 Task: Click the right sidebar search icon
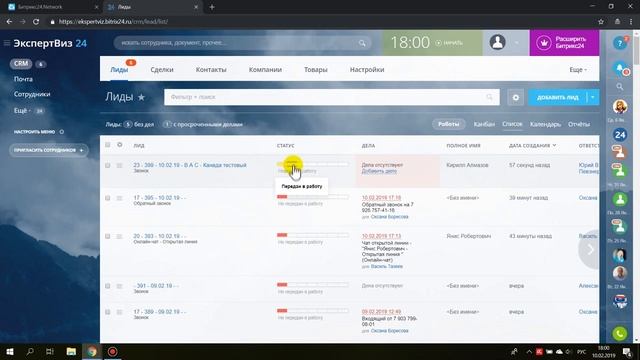[x=620, y=87]
